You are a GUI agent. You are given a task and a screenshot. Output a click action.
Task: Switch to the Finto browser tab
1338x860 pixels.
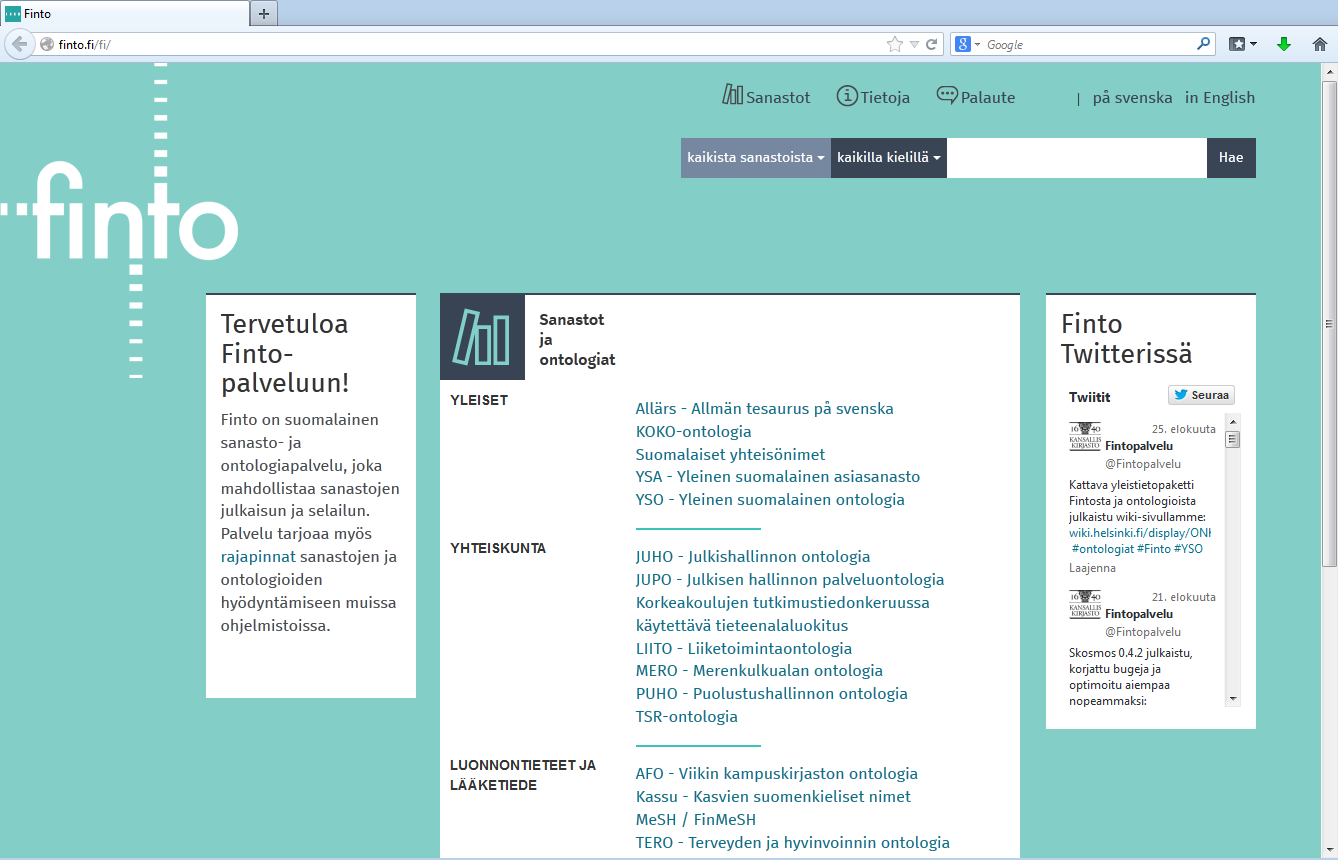(x=125, y=14)
